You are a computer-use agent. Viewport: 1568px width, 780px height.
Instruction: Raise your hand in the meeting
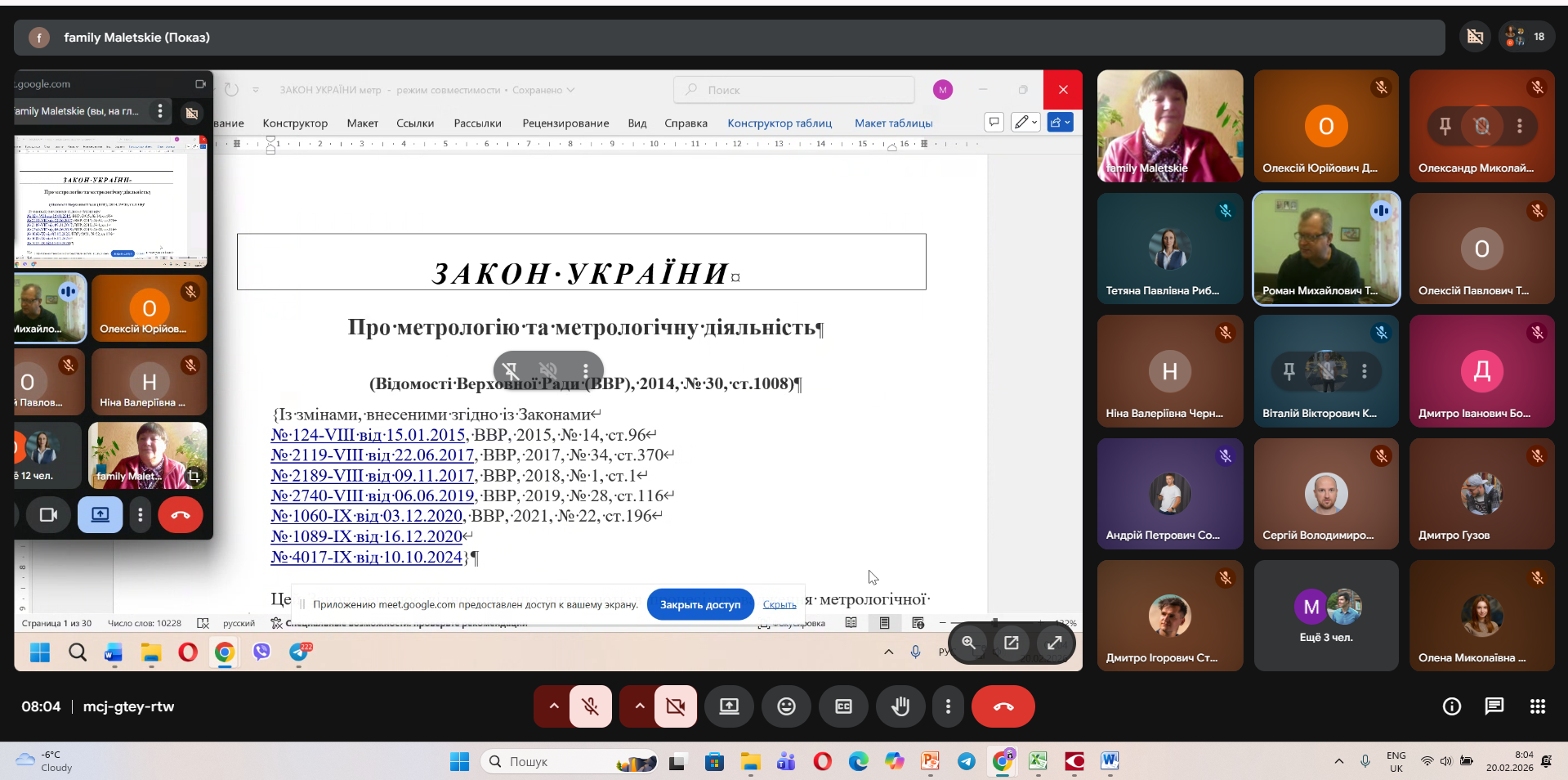pos(900,706)
